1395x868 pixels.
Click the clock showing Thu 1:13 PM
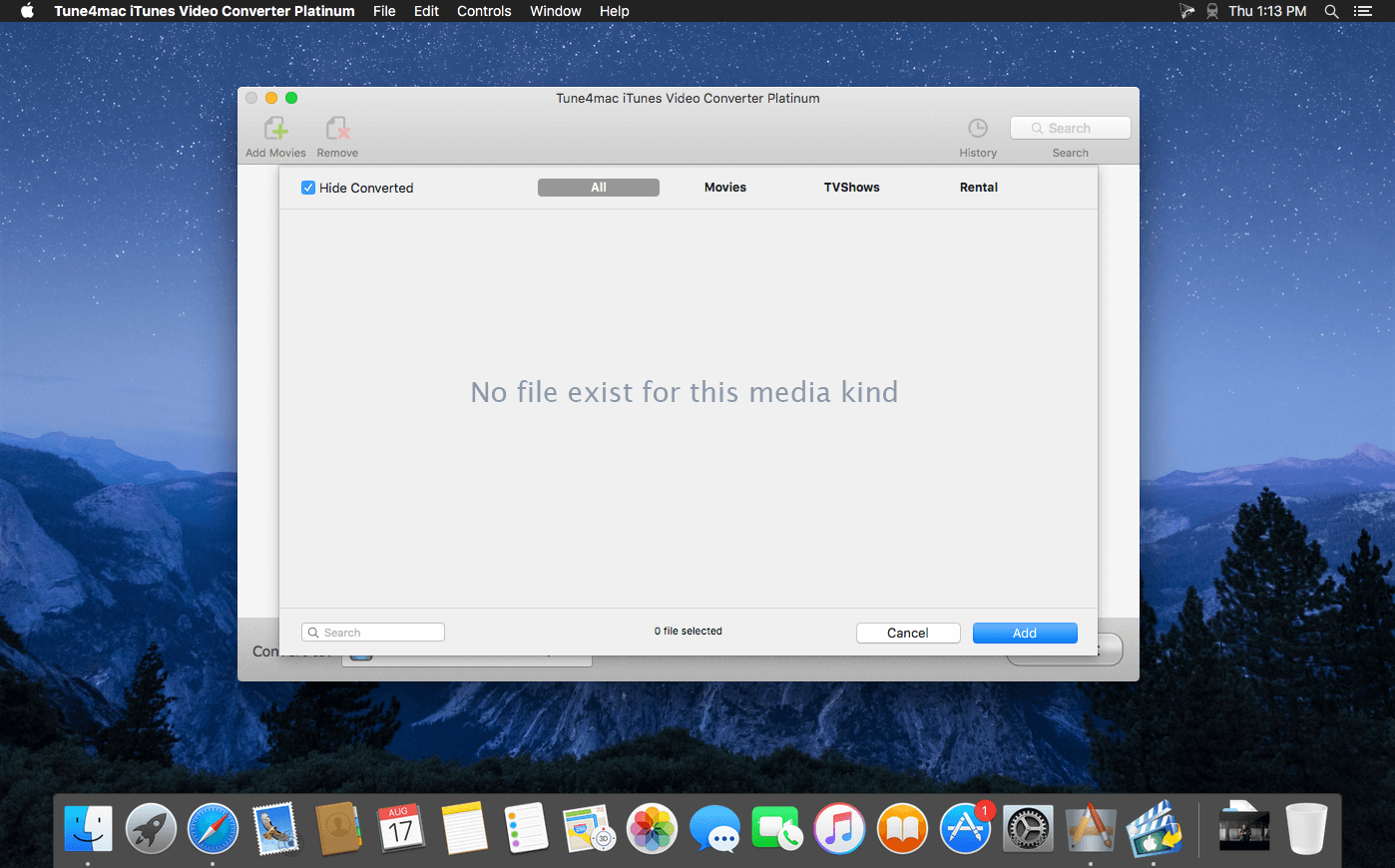point(1267,11)
